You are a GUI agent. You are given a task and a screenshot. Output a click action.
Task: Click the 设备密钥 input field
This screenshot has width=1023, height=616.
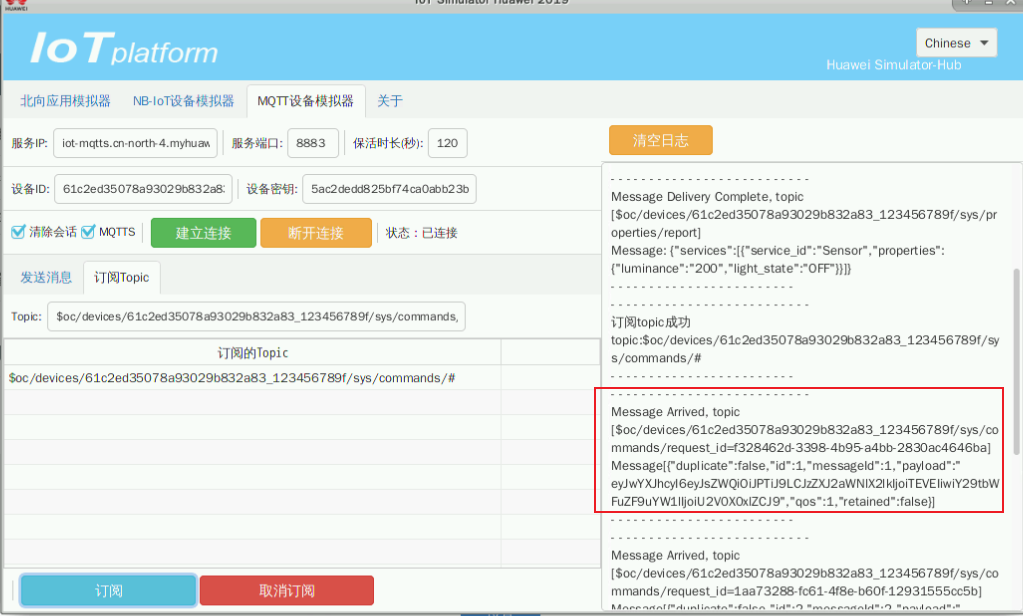(x=389, y=189)
